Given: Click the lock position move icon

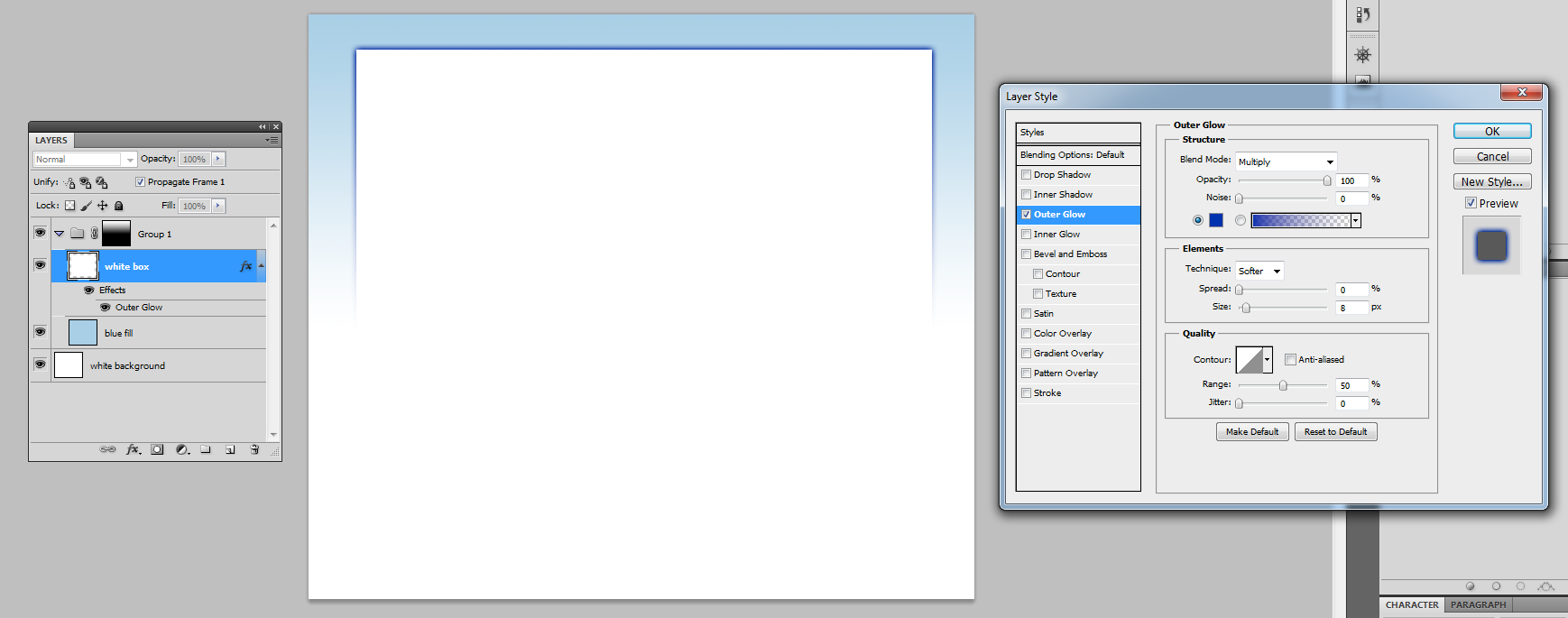Looking at the screenshot, I should coord(103,206).
